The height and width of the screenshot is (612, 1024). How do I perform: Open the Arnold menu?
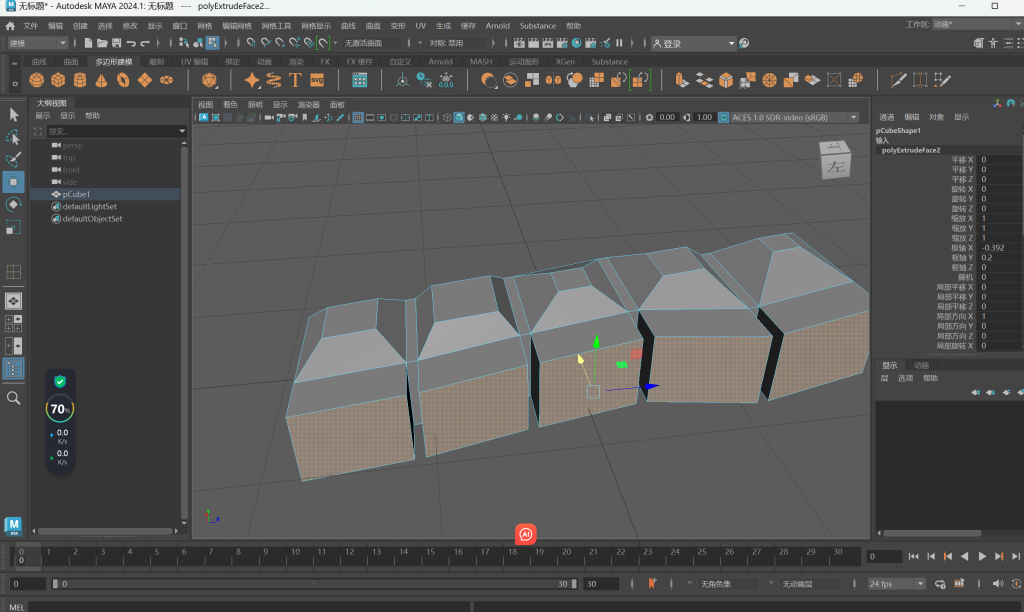pyautogui.click(x=498, y=25)
